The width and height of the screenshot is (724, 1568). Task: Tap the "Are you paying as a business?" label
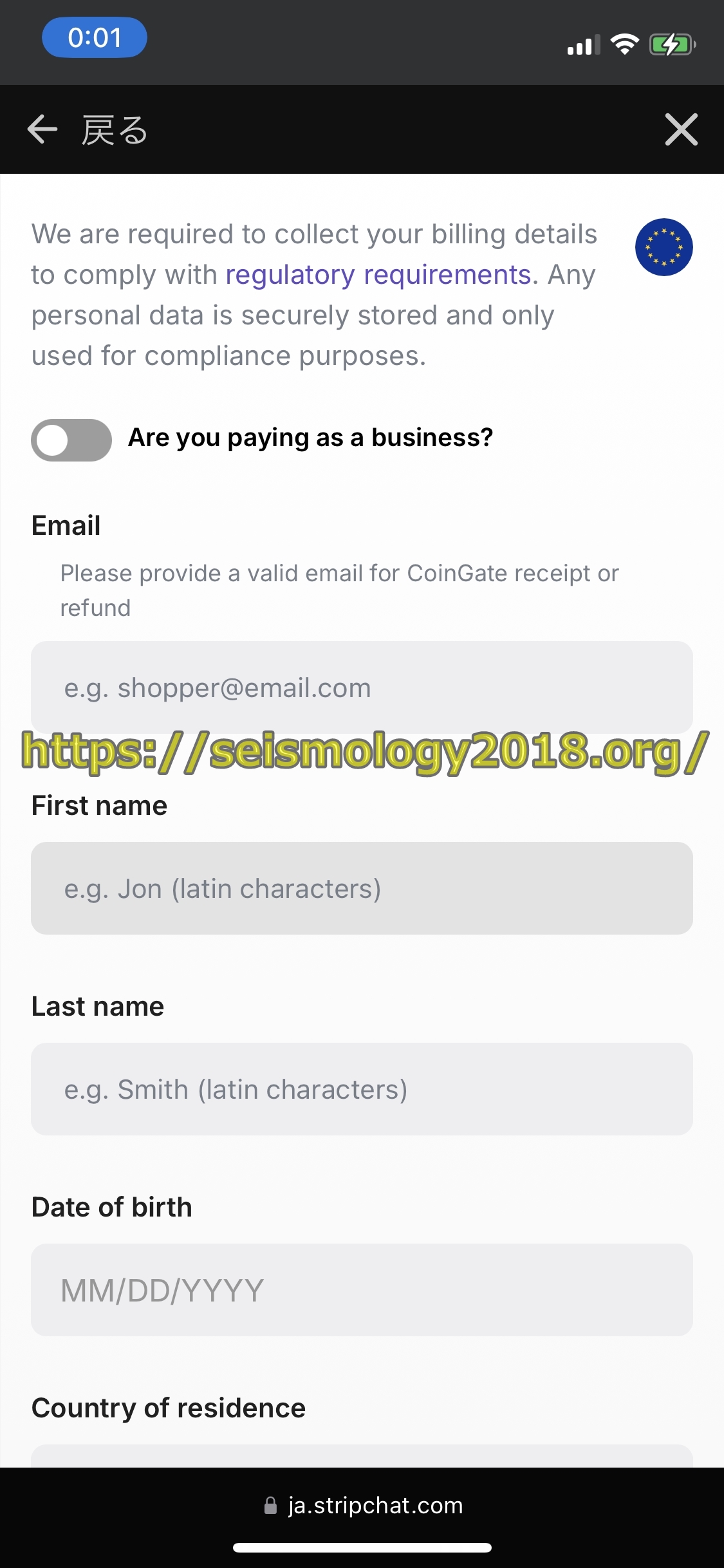point(311,438)
